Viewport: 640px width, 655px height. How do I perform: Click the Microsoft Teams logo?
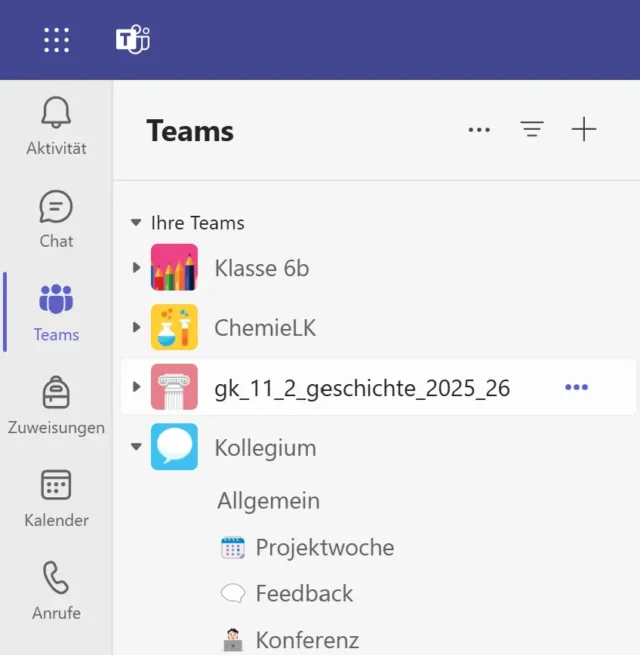coord(132,40)
